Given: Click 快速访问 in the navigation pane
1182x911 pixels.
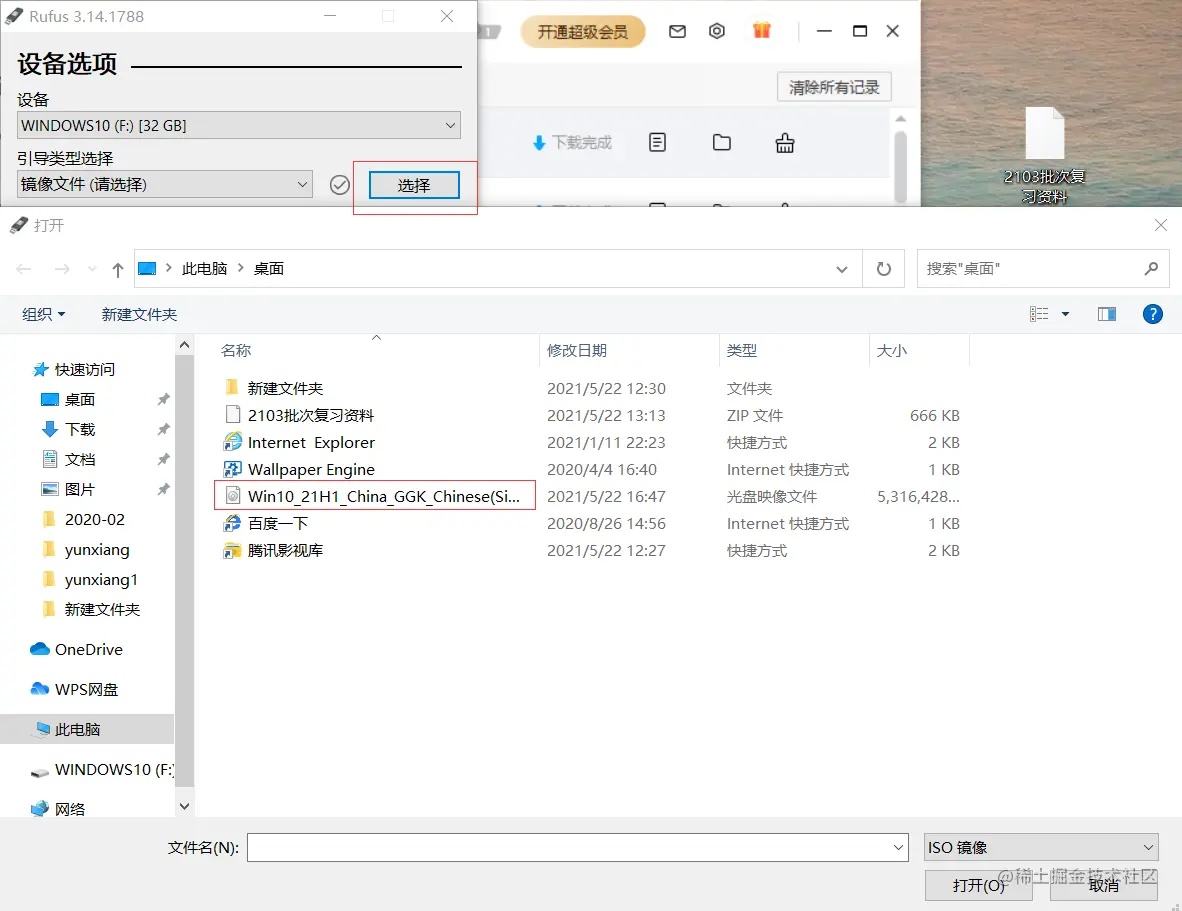Looking at the screenshot, I should click(x=84, y=369).
